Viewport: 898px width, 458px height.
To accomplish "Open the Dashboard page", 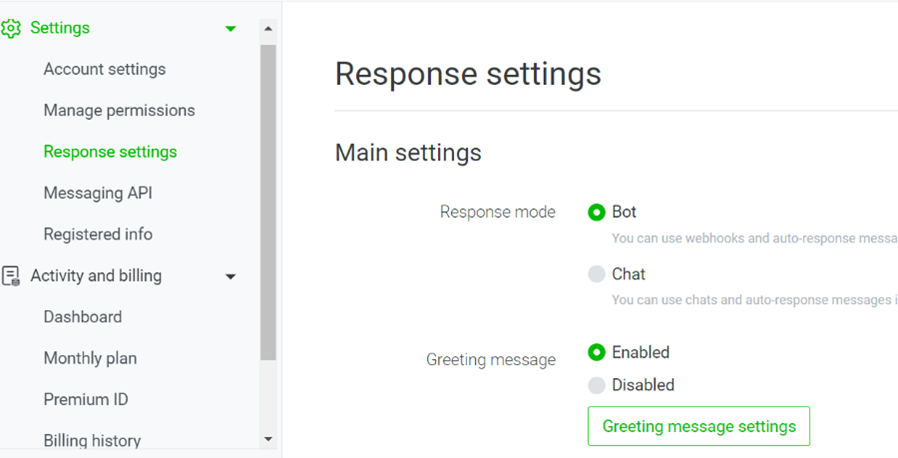I will tap(83, 317).
